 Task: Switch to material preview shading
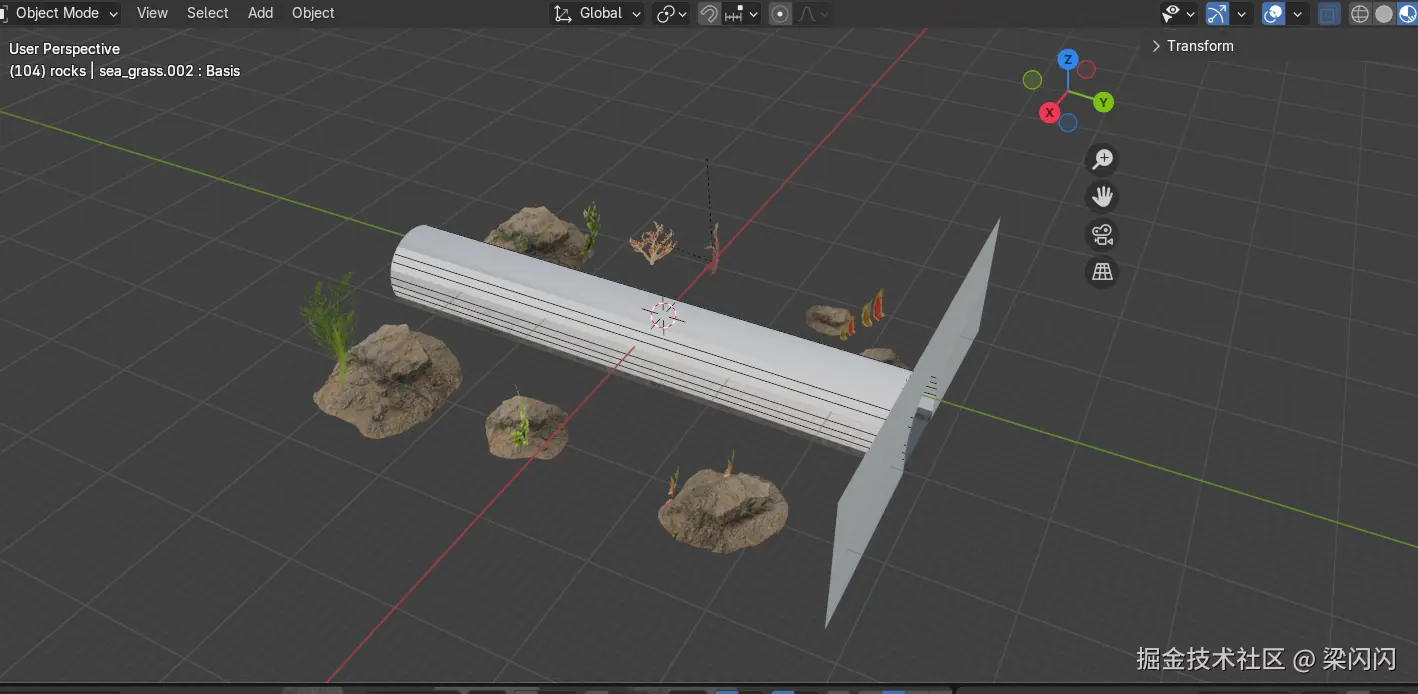[x=1407, y=13]
